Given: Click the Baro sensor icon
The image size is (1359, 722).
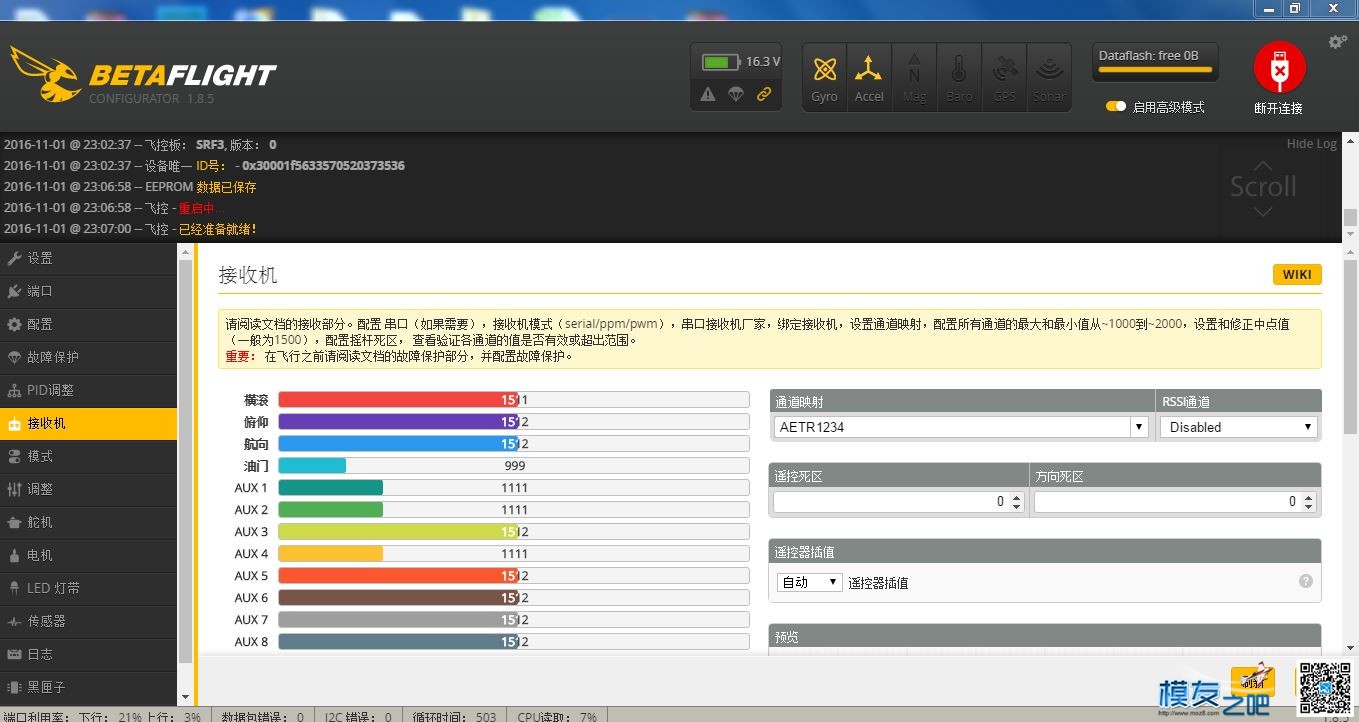Looking at the screenshot, I should pos(959,77).
